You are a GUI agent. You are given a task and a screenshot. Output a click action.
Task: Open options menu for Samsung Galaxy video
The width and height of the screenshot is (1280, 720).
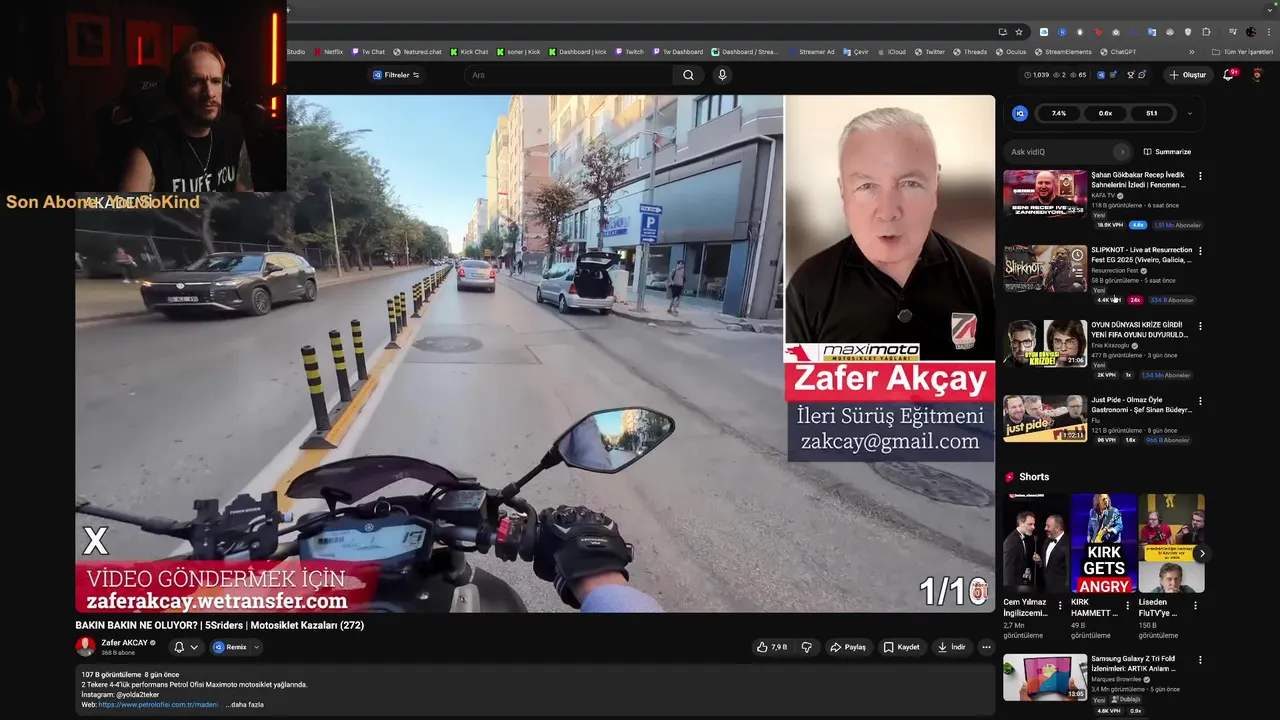(x=1200, y=660)
